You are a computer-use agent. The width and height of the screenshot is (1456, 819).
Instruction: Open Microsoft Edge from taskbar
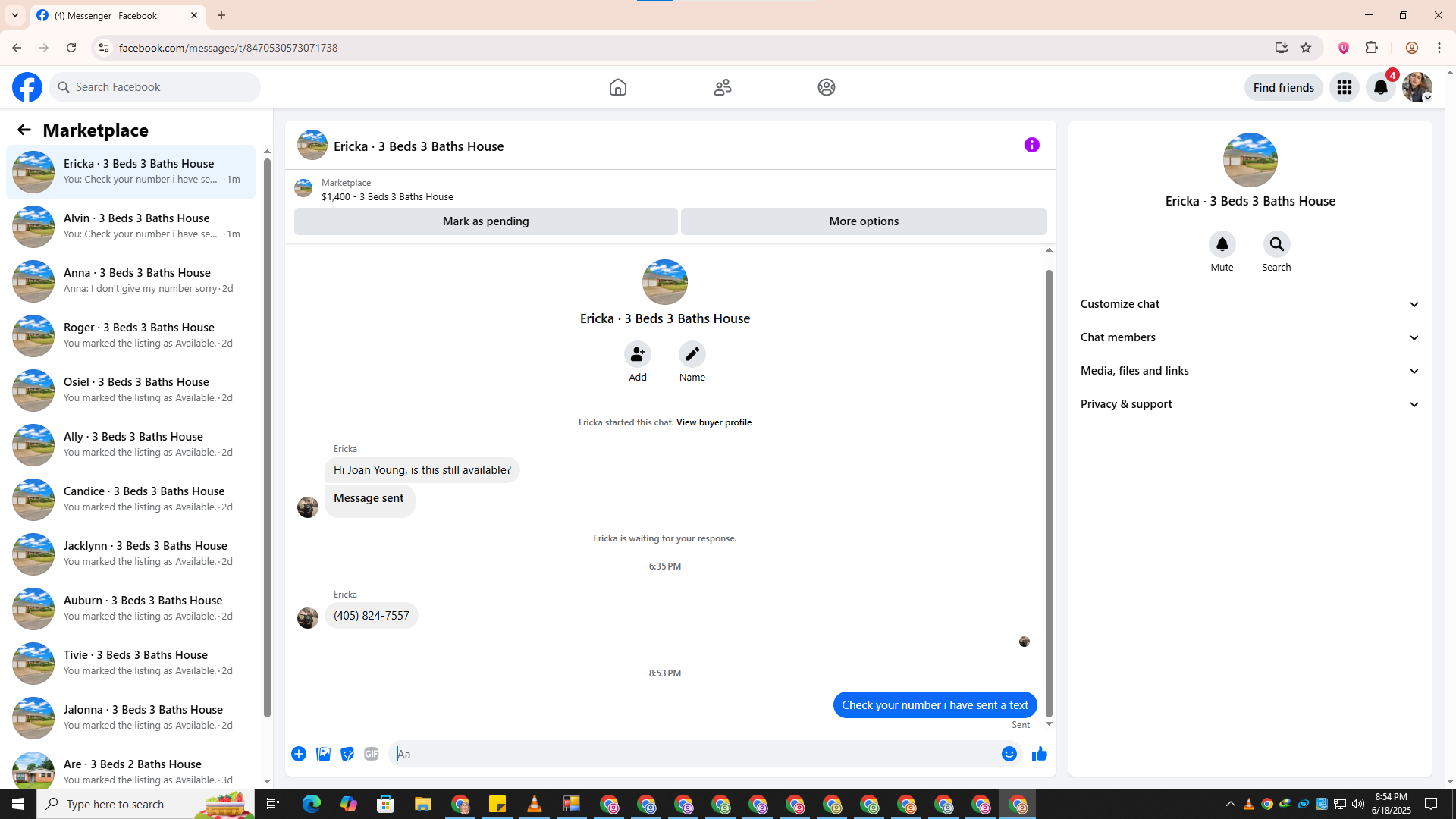[312, 804]
